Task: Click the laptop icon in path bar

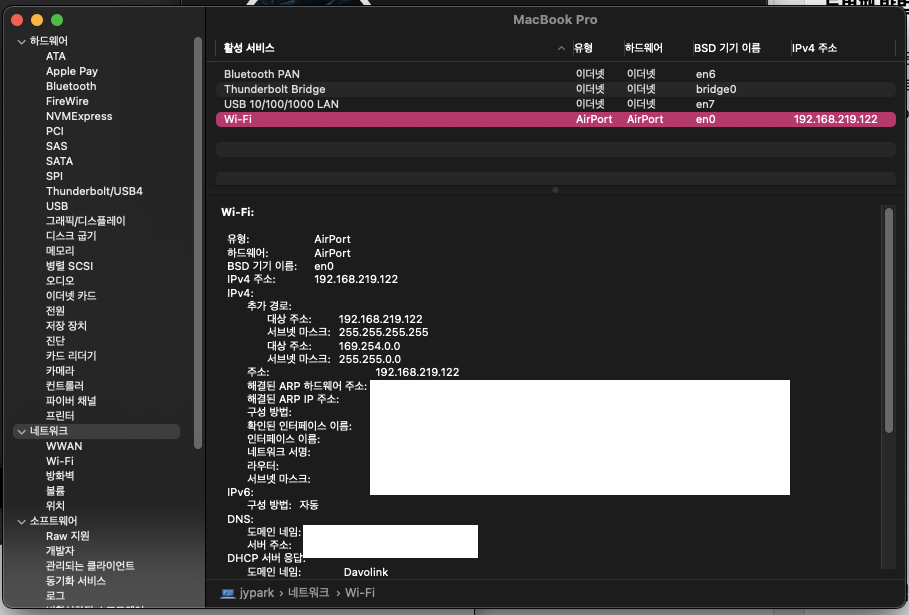Action: pos(228,593)
